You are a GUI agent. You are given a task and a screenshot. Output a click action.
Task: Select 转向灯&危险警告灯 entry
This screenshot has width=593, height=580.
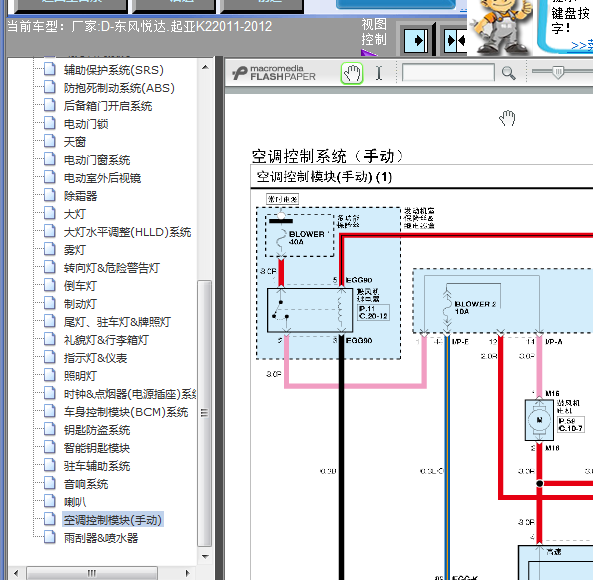[111, 268]
